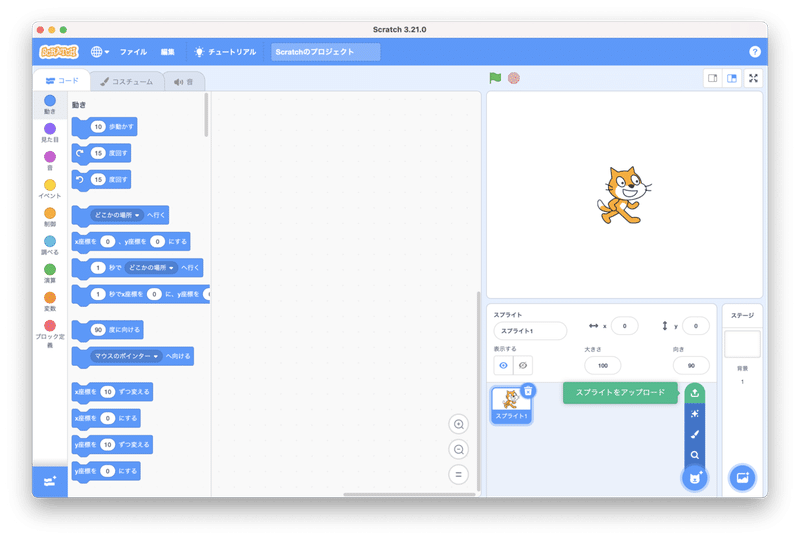800x540 pixels.
Task: Click the upload sprite icon
Action: (694, 393)
